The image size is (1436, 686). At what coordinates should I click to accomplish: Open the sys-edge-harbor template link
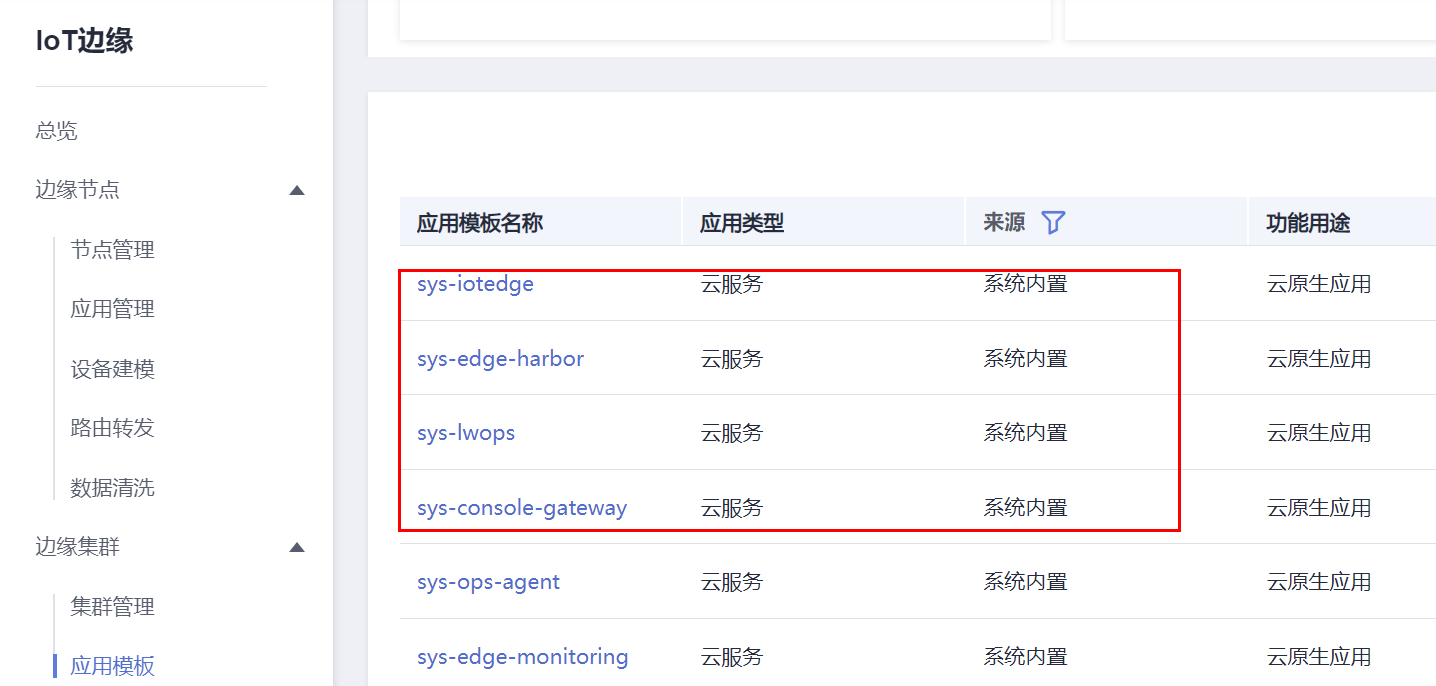(500, 358)
